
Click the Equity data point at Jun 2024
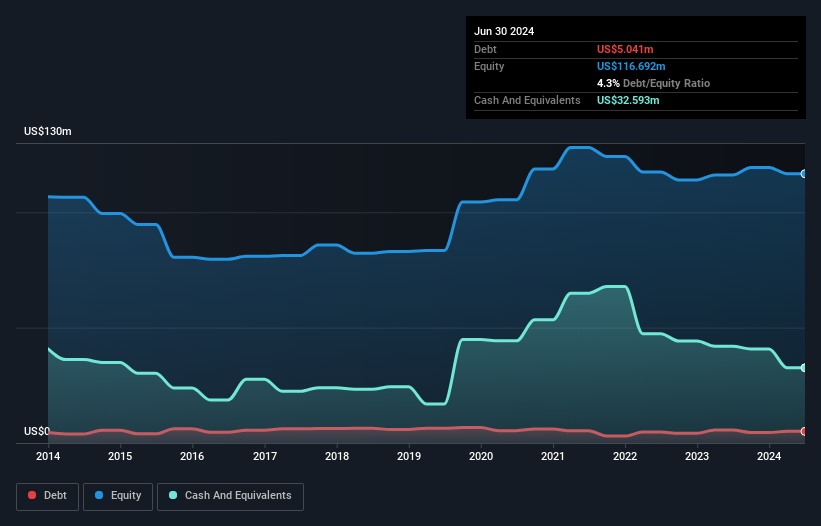pos(804,174)
